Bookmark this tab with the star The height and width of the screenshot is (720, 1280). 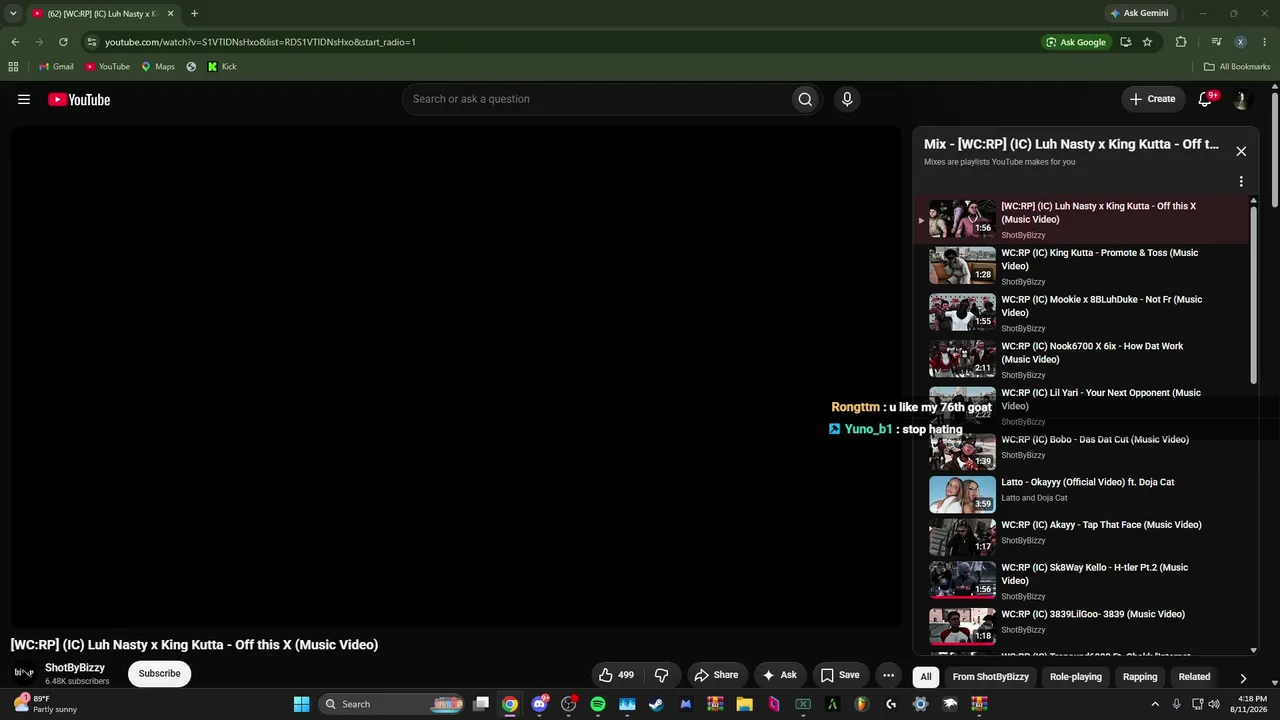pyautogui.click(x=1147, y=42)
